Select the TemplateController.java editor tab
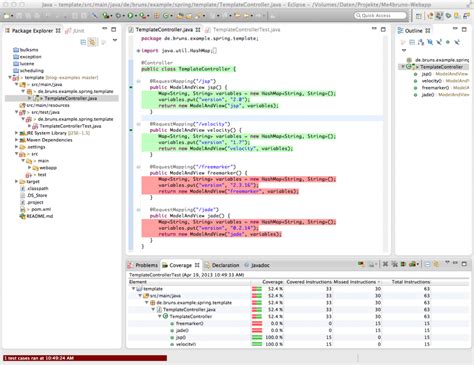The height and width of the screenshot is (365, 474). click(164, 30)
